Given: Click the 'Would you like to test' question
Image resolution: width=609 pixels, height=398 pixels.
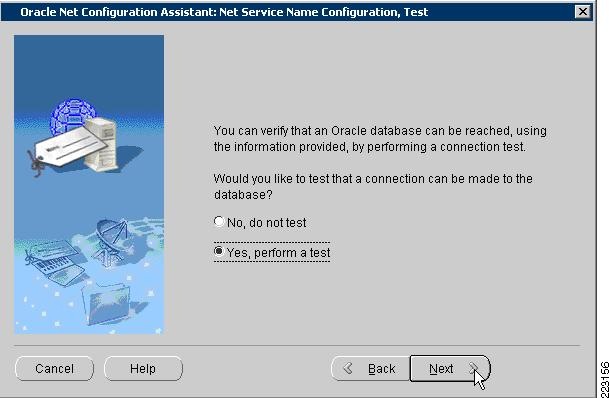Looking at the screenshot, I should (373, 186).
